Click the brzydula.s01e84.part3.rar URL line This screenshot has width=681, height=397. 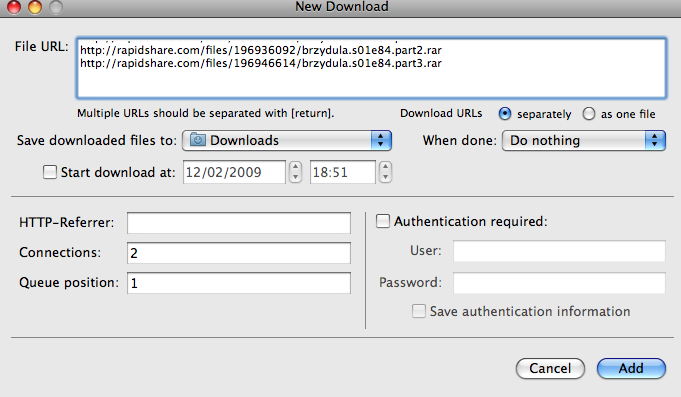261,63
